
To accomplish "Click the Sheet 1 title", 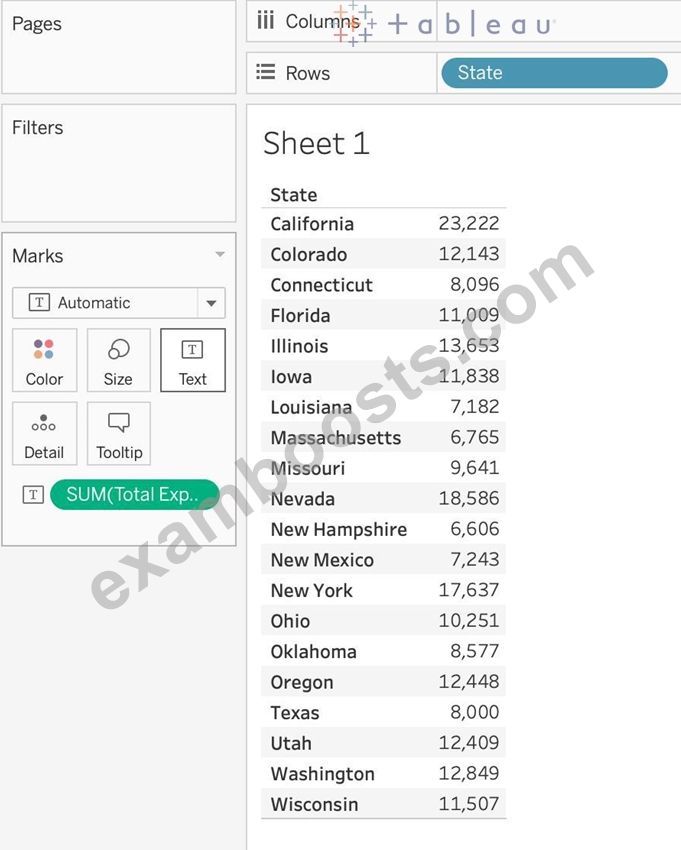I will [316, 144].
